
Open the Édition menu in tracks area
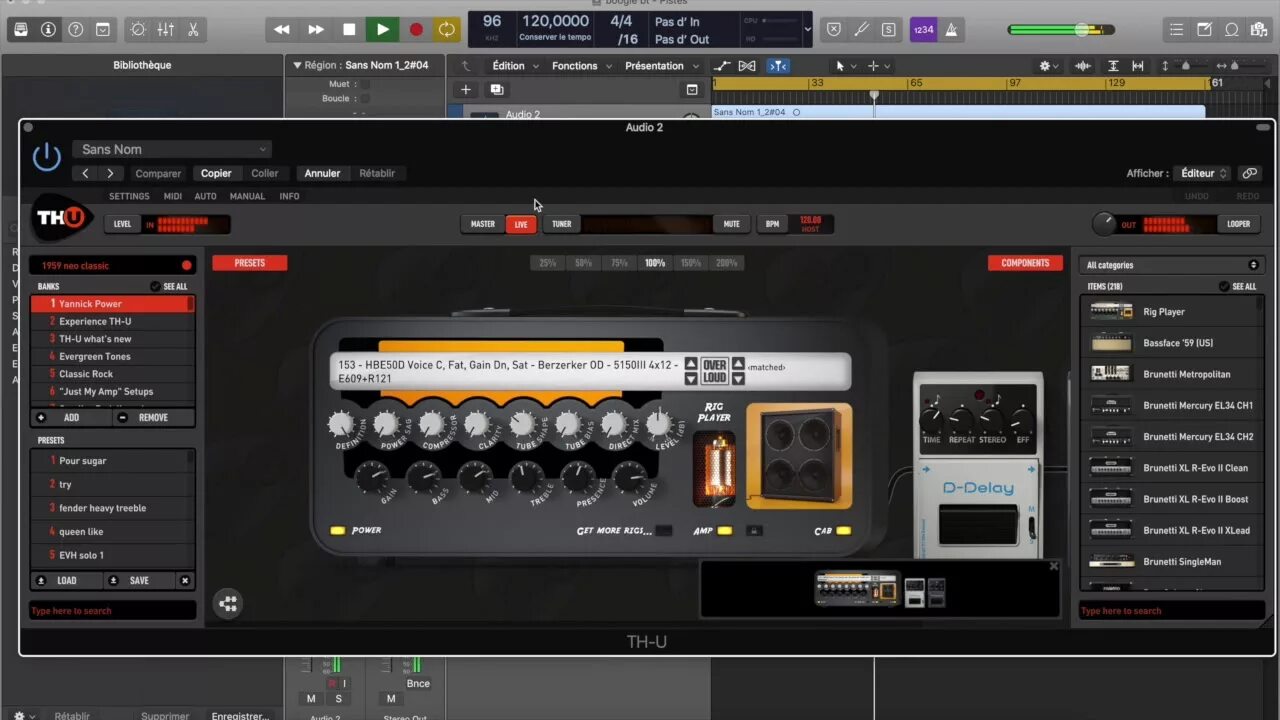click(514, 66)
